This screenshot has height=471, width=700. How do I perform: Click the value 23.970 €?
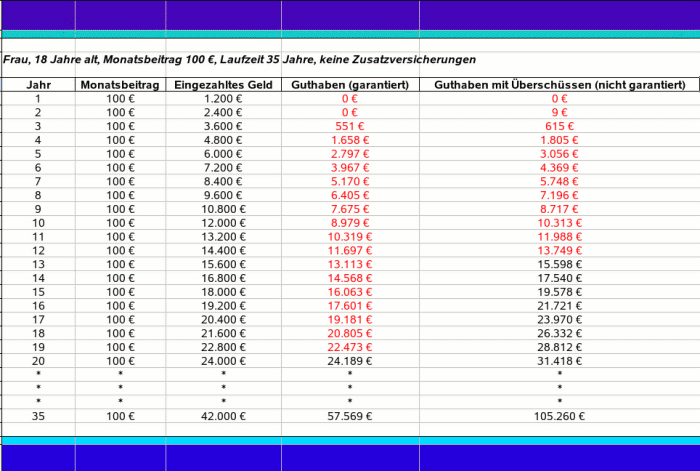(x=559, y=320)
